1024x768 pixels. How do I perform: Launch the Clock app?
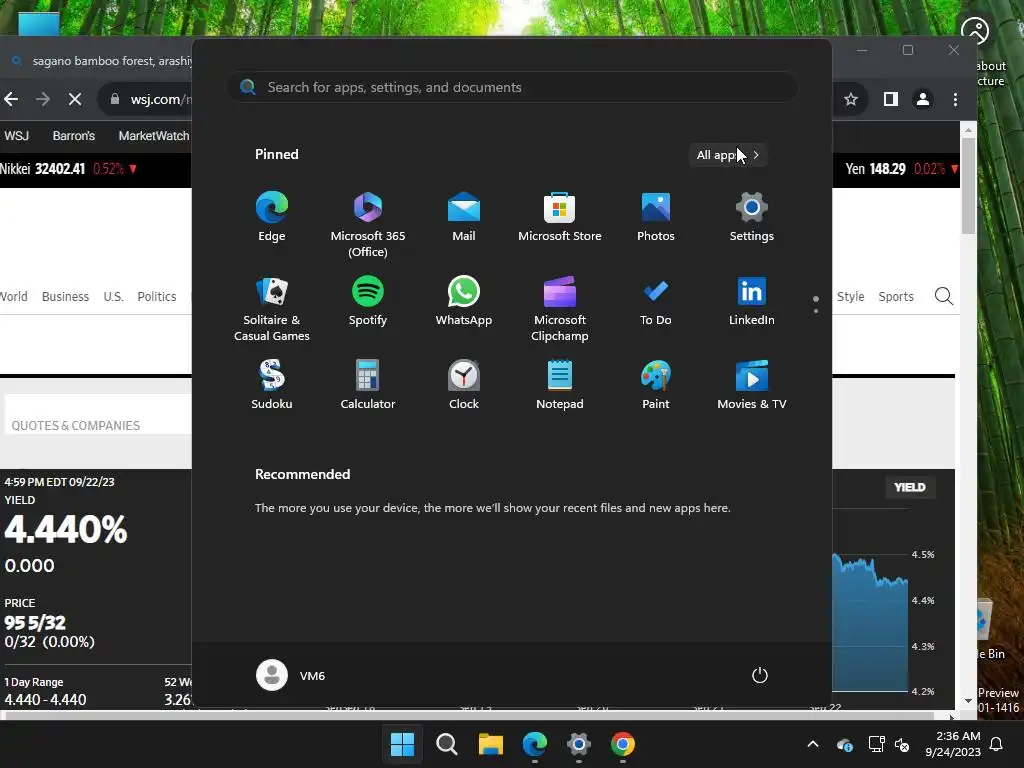click(x=464, y=385)
